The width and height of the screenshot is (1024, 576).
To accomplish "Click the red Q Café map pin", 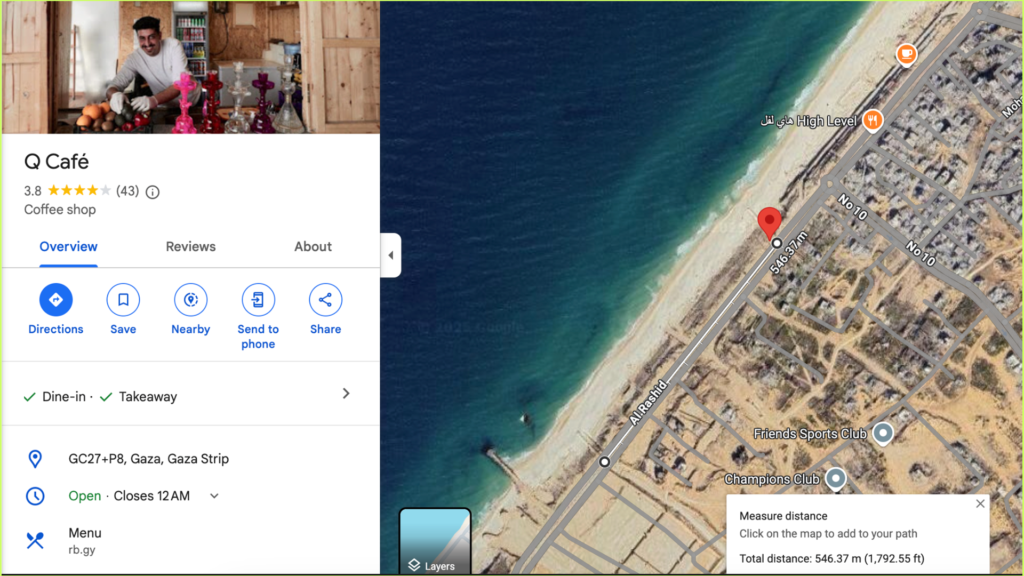I will [769, 223].
